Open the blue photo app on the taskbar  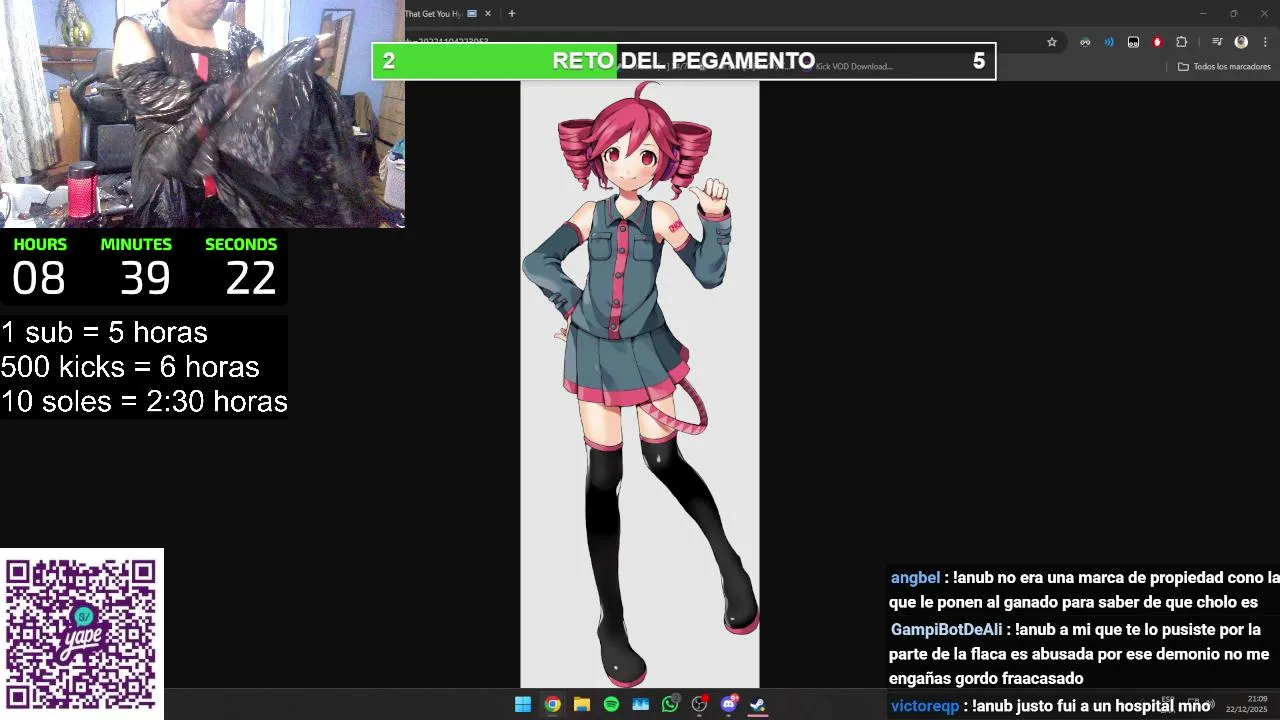coord(640,705)
